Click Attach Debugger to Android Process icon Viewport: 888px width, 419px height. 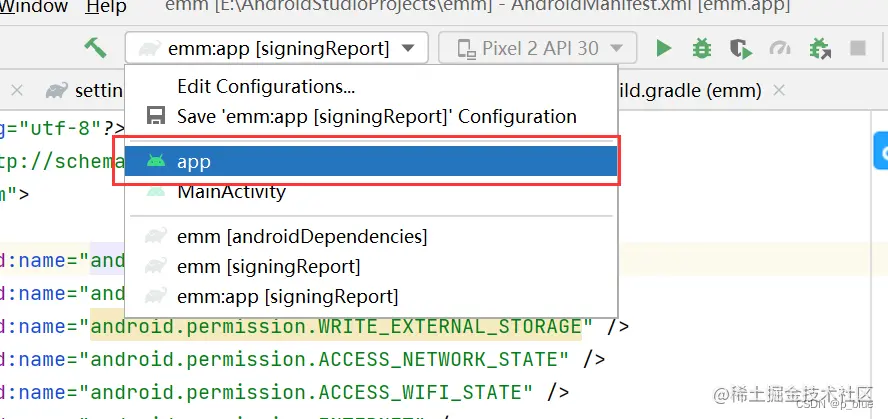click(x=820, y=49)
